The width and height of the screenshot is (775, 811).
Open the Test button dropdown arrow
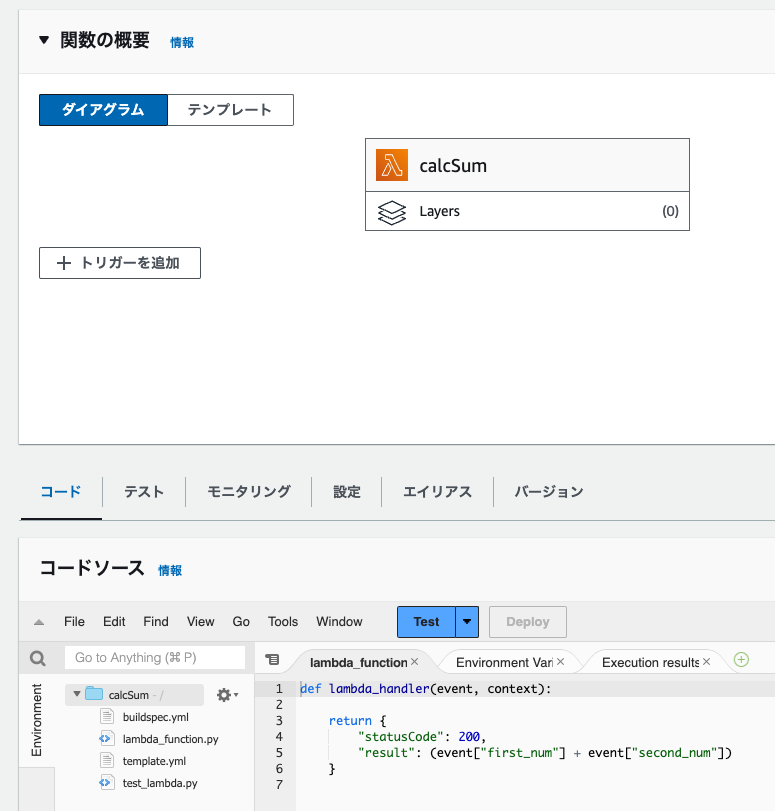(x=467, y=622)
